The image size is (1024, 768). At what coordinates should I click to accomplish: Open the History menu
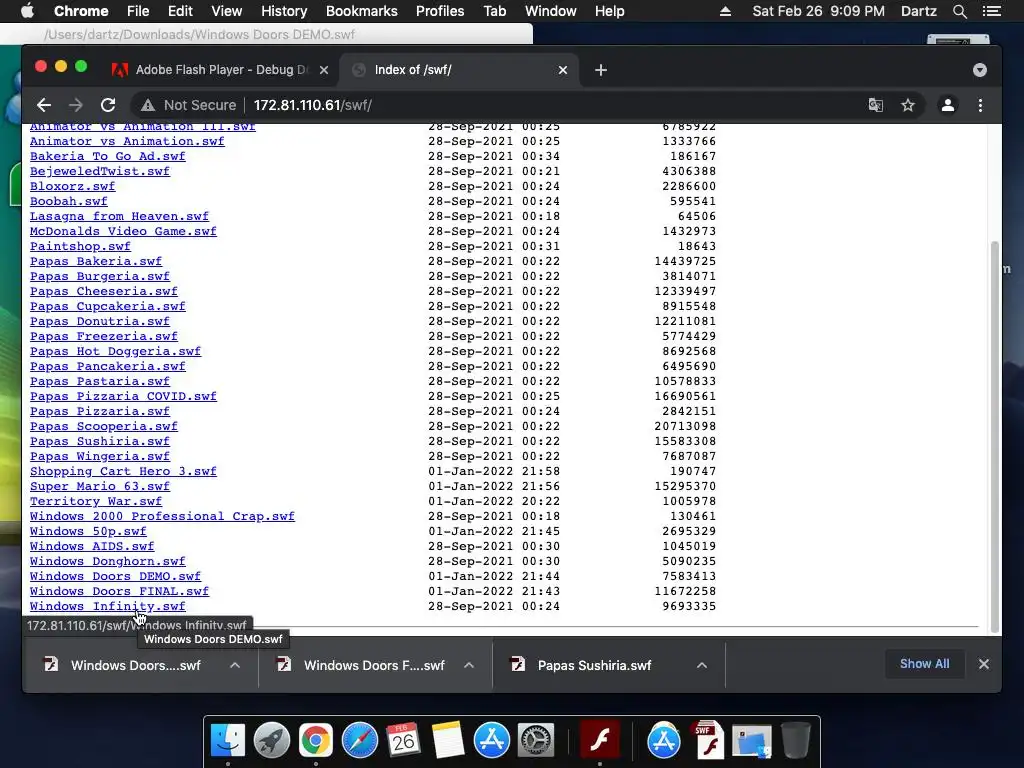(x=284, y=11)
